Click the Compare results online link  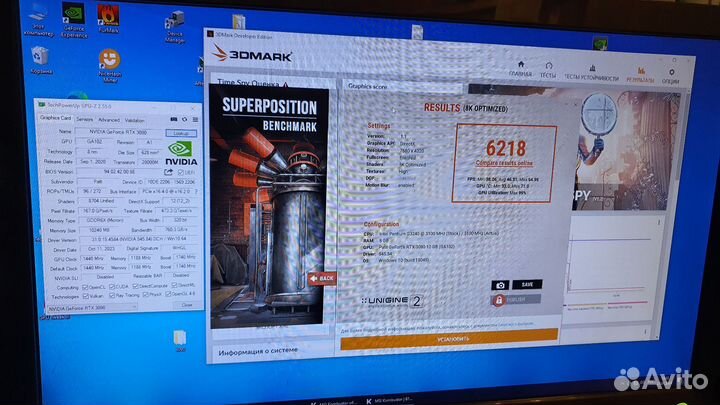point(496,161)
